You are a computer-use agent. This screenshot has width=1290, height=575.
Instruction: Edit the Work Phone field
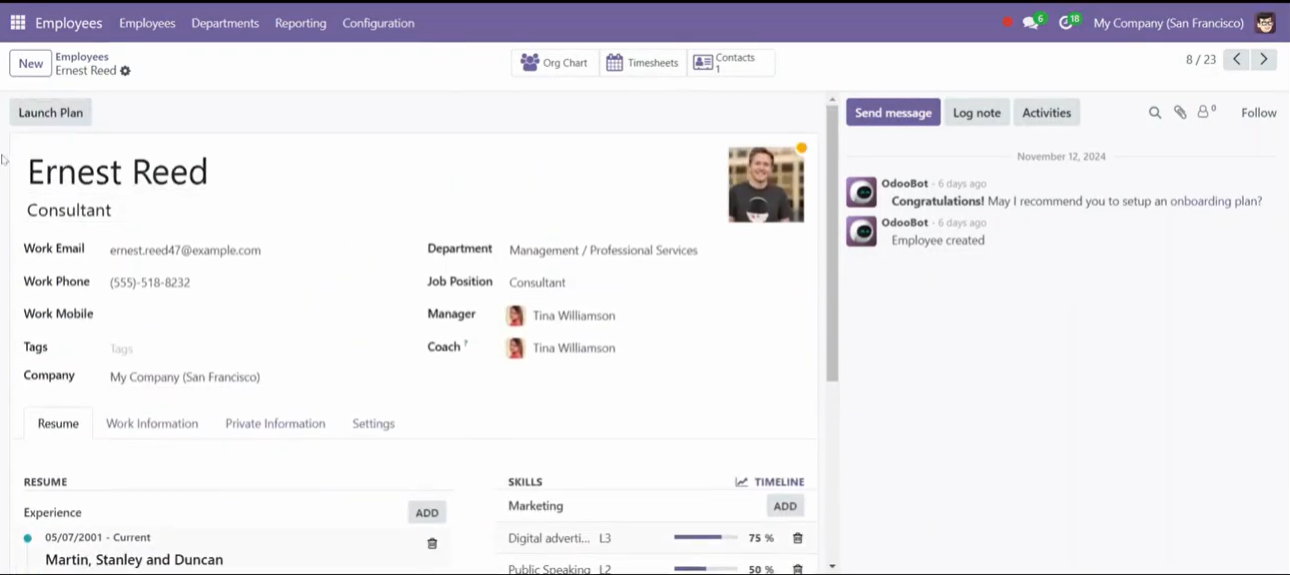coord(255,282)
